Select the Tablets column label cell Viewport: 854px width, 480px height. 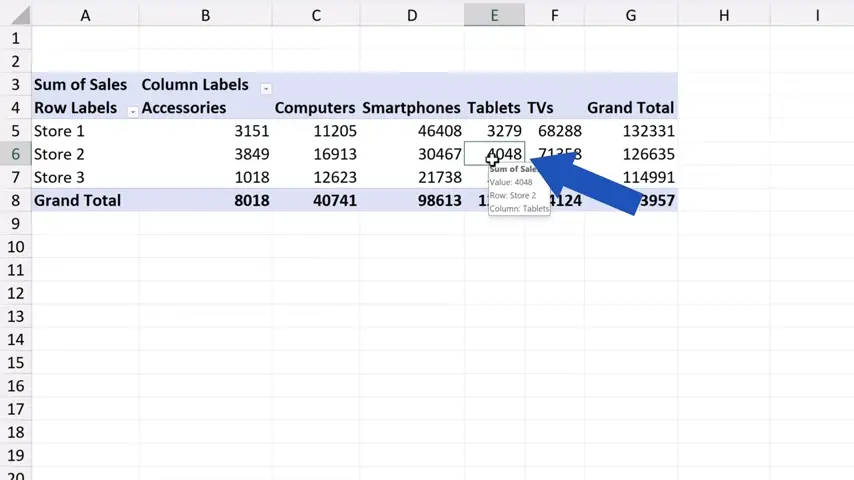coord(493,108)
